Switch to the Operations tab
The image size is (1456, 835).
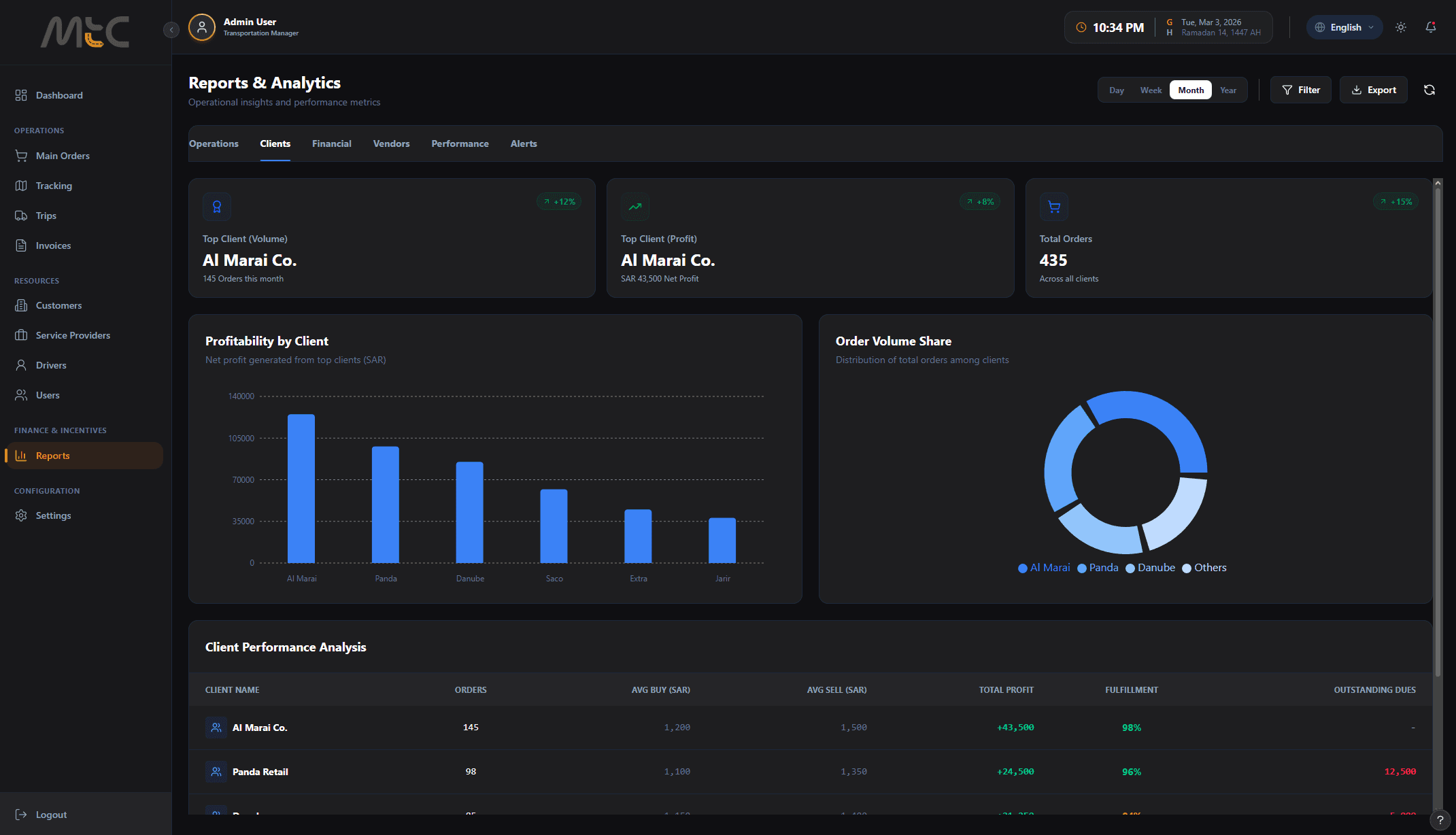[x=214, y=143]
